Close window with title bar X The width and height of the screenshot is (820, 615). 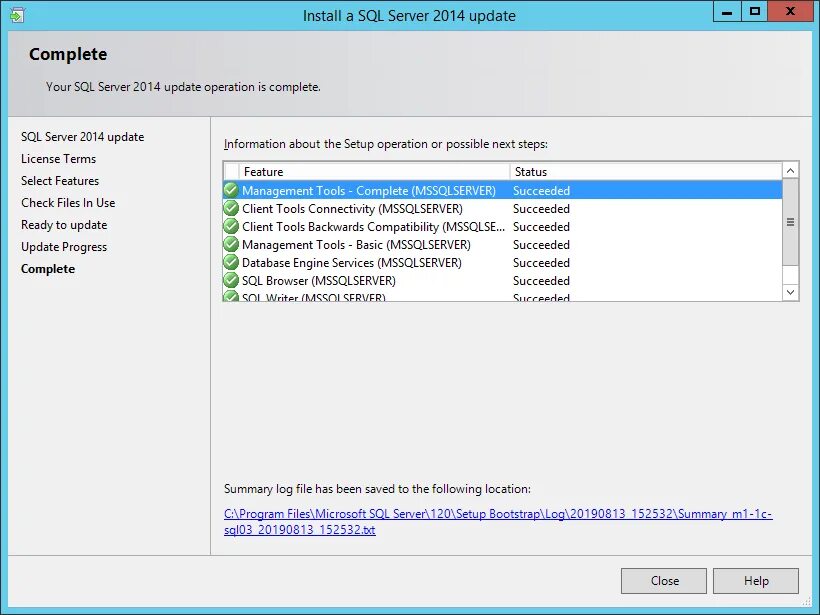tap(790, 12)
